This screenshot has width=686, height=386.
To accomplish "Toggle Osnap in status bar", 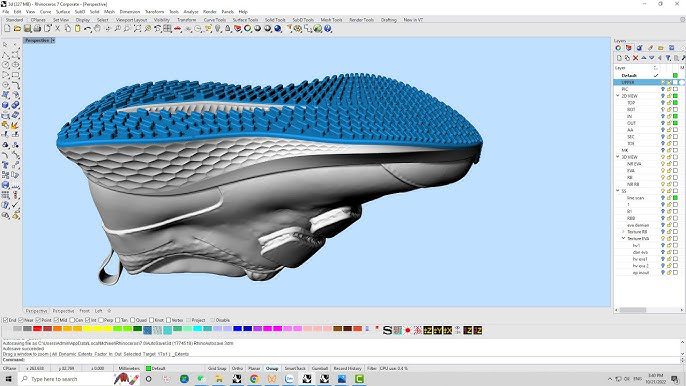I will click(272, 368).
